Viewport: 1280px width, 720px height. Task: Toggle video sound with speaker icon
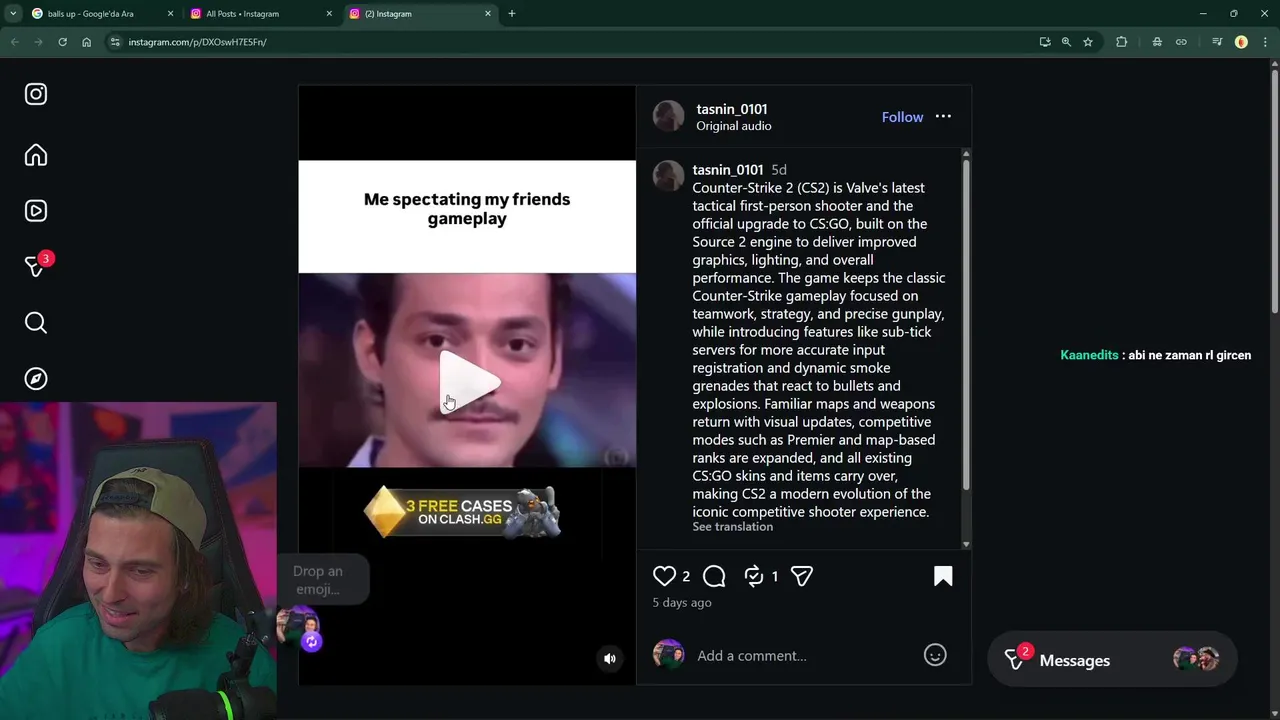click(610, 658)
